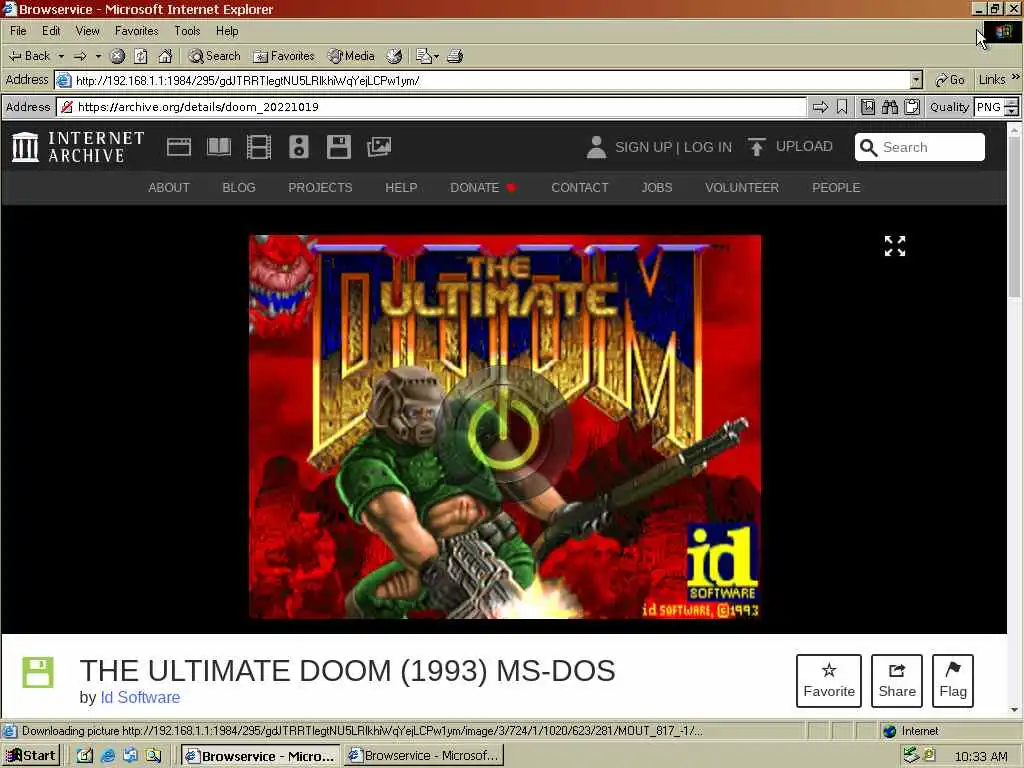Click the IE Refresh button

[141, 56]
